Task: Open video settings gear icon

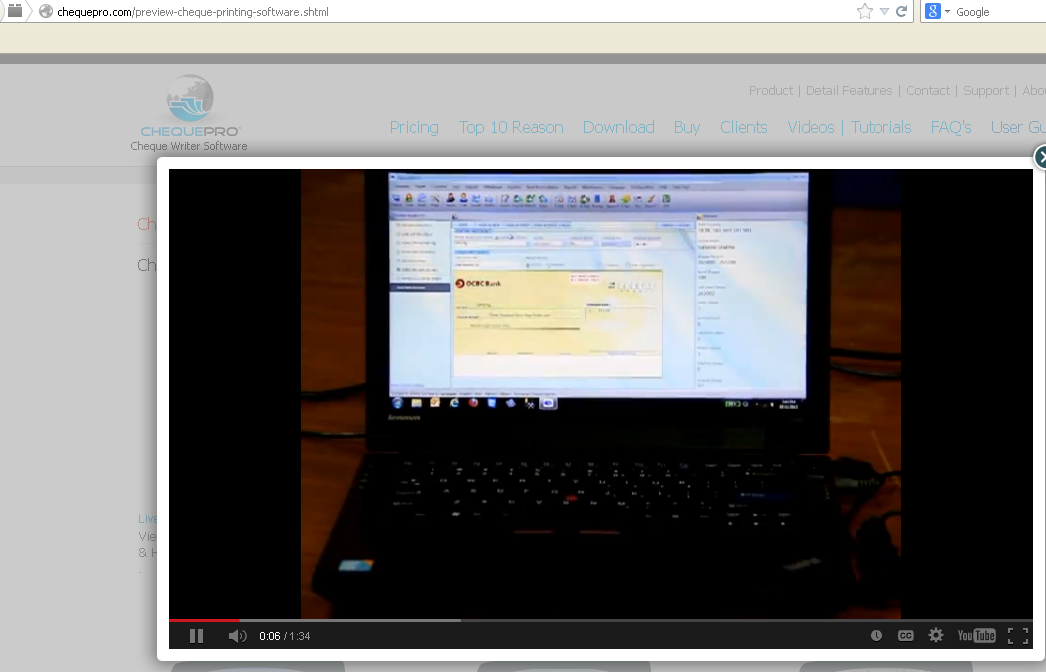Action: coord(936,636)
